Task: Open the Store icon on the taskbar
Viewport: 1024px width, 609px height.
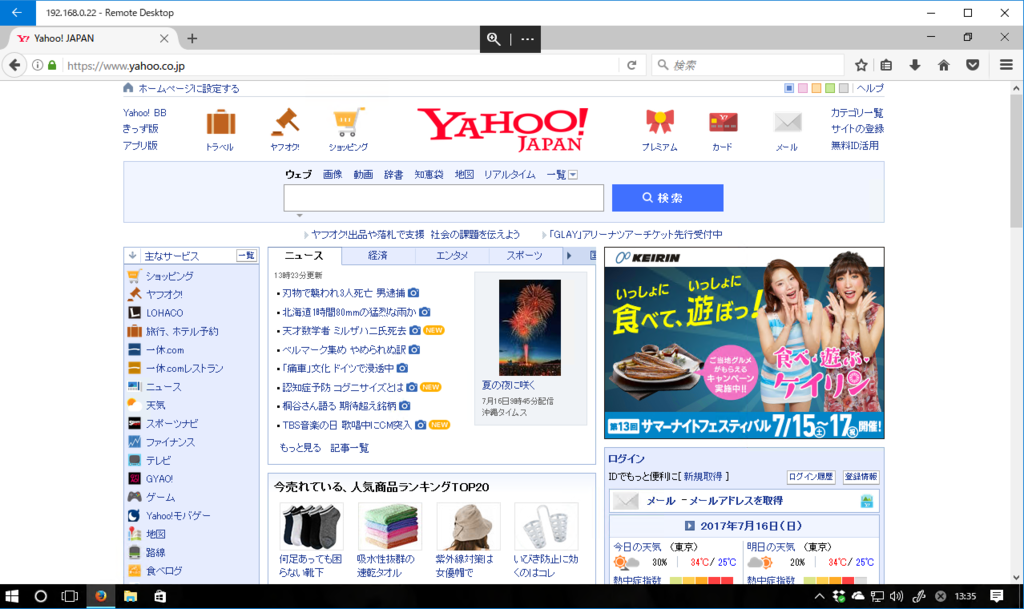Action: [160, 596]
